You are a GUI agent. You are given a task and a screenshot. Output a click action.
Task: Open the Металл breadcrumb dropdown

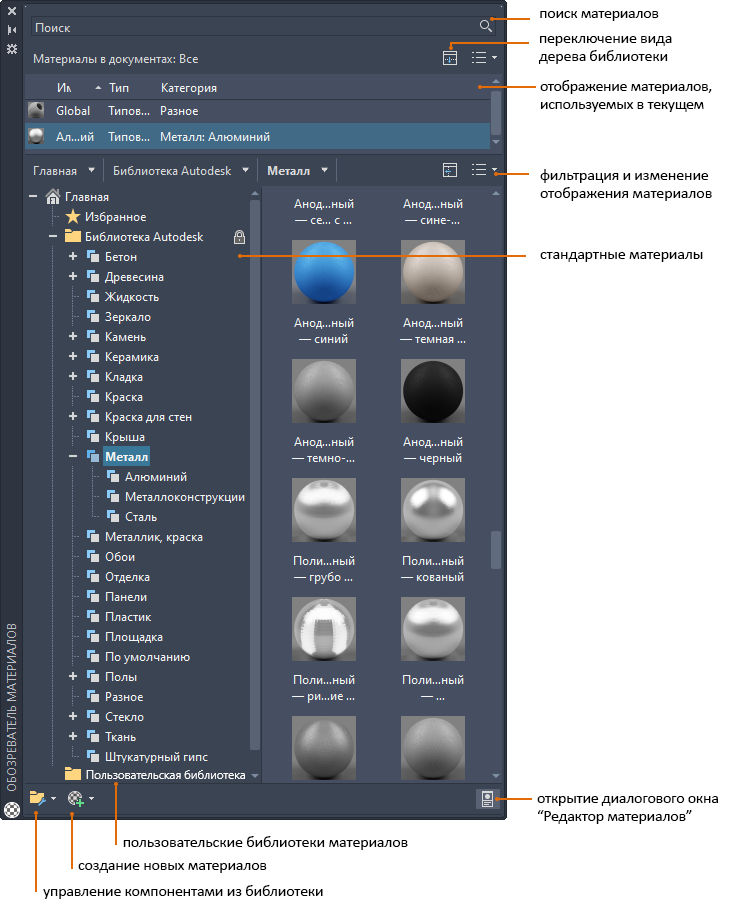coord(324,170)
